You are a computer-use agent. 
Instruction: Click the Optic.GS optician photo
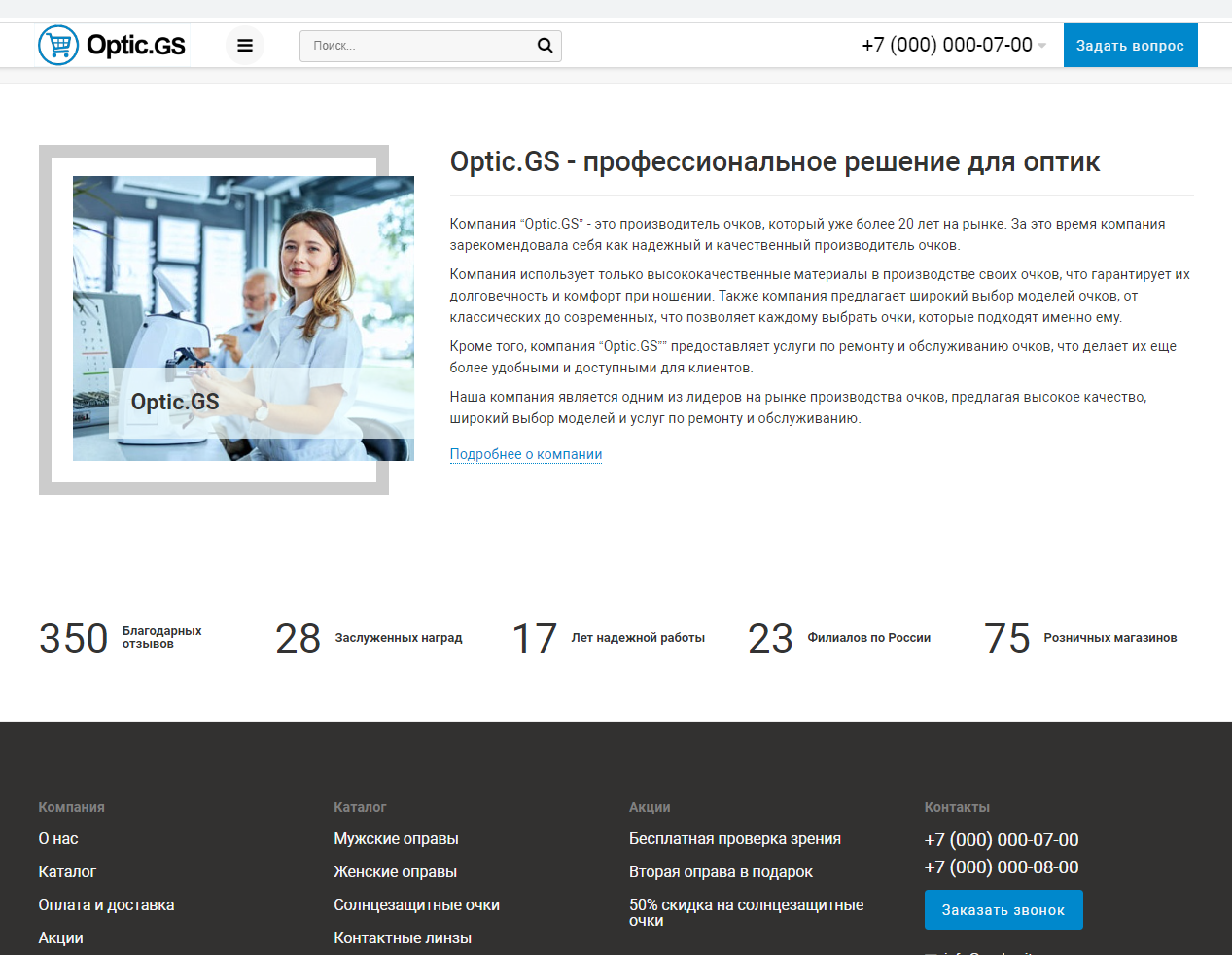pos(243,318)
